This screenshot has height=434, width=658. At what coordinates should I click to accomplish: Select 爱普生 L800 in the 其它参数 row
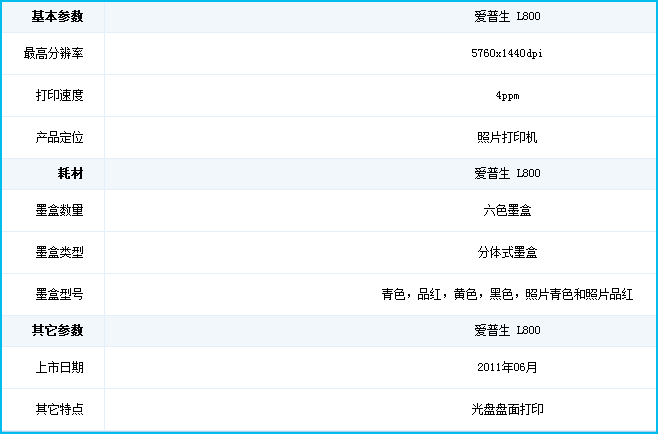point(507,331)
